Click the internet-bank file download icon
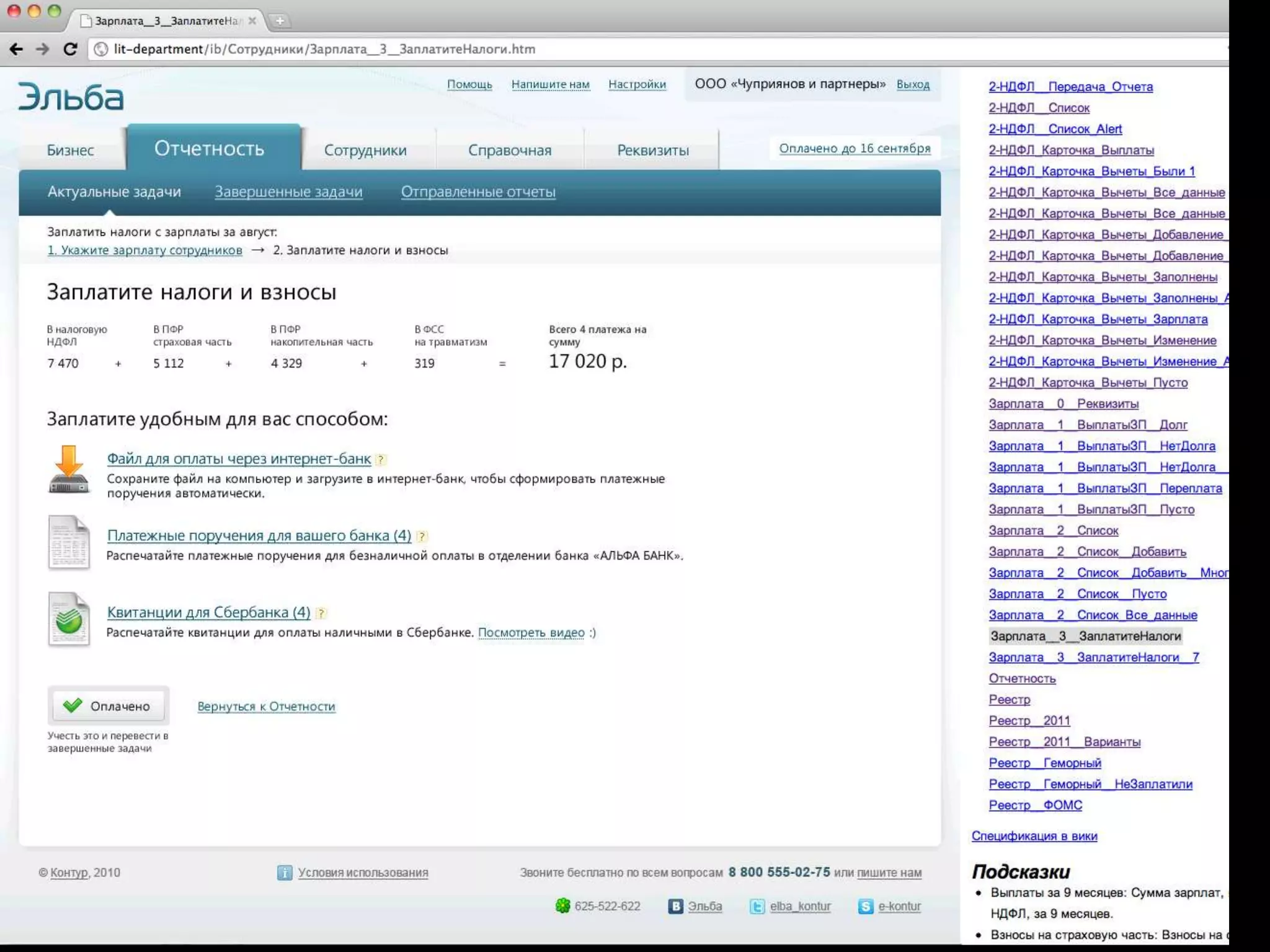Viewport: 1270px width, 952px height. tap(68, 470)
